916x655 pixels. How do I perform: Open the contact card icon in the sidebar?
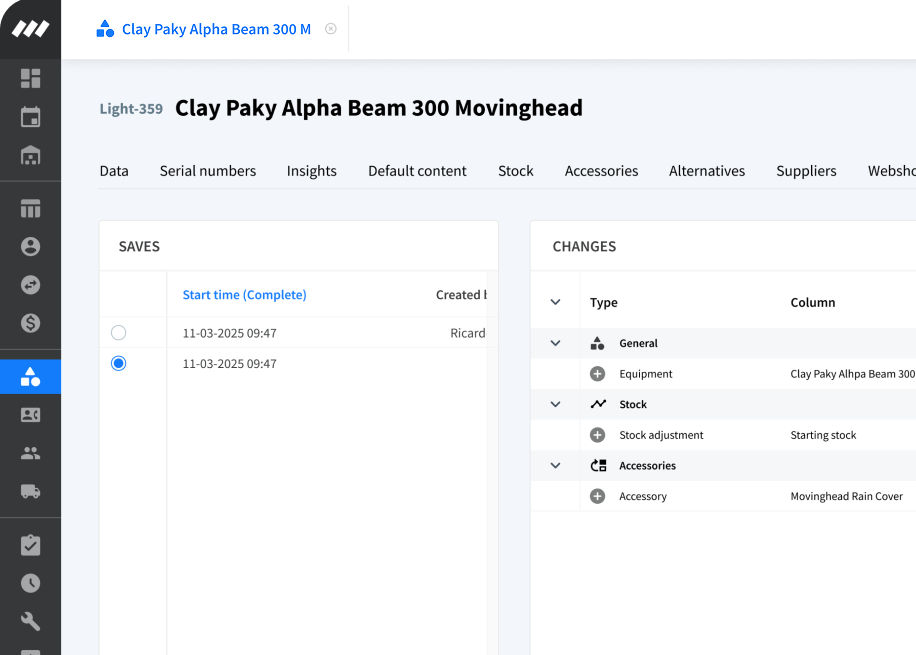coord(30,415)
